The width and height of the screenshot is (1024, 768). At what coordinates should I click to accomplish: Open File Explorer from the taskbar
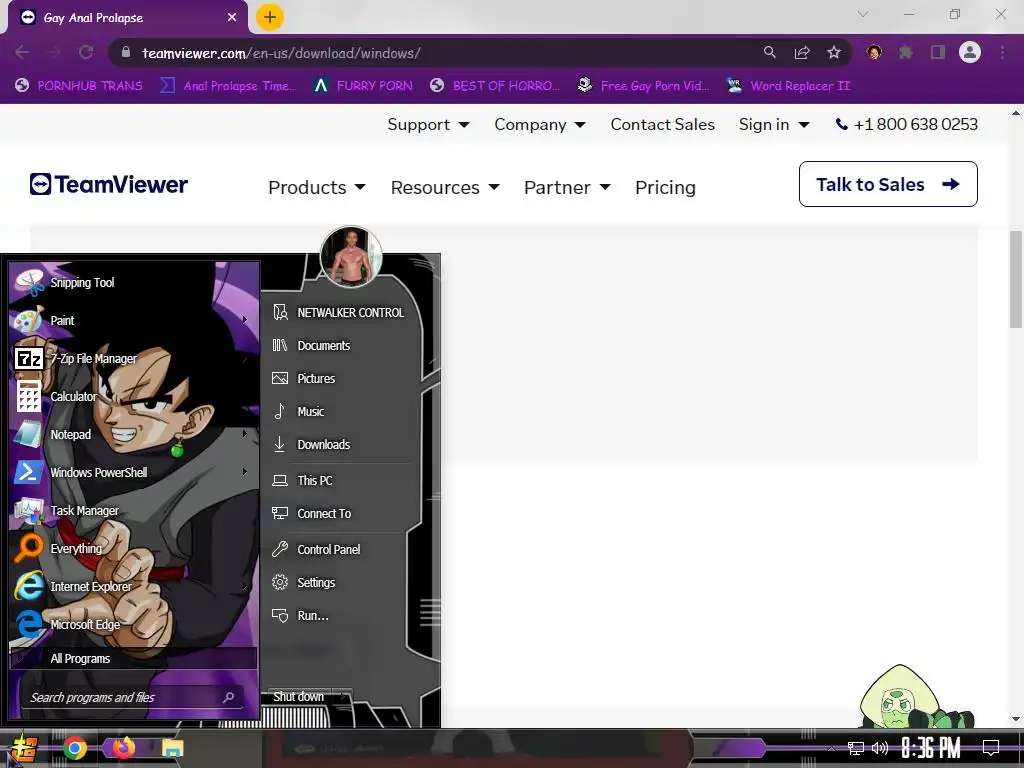click(172, 748)
